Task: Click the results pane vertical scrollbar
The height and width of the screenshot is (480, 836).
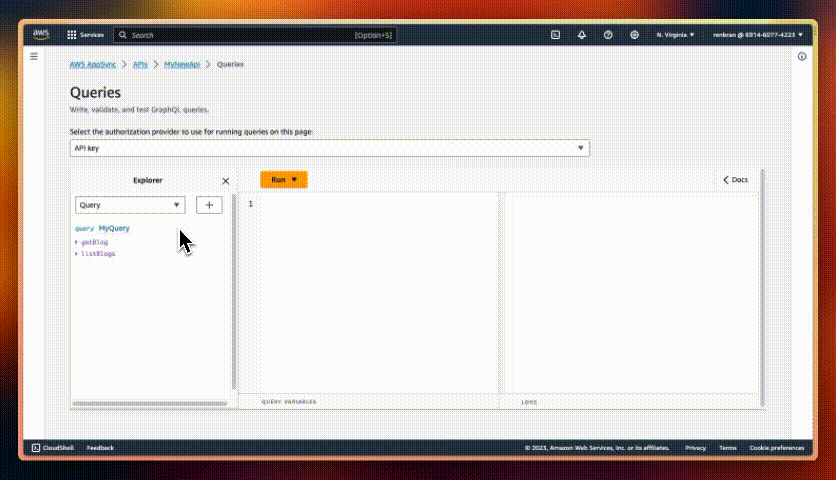Action: click(762, 288)
